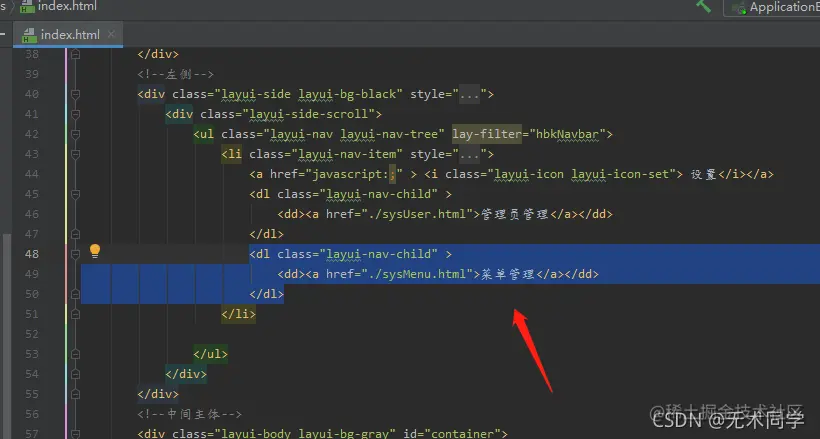Collapse the fold marker on line 38
This screenshot has height=439, width=820.
(x=75, y=54)
